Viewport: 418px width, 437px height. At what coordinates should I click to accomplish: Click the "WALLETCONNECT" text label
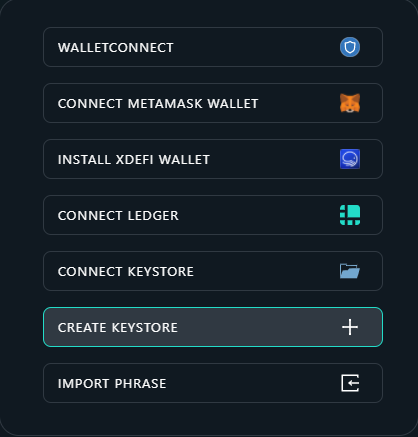tap(116, 48)
